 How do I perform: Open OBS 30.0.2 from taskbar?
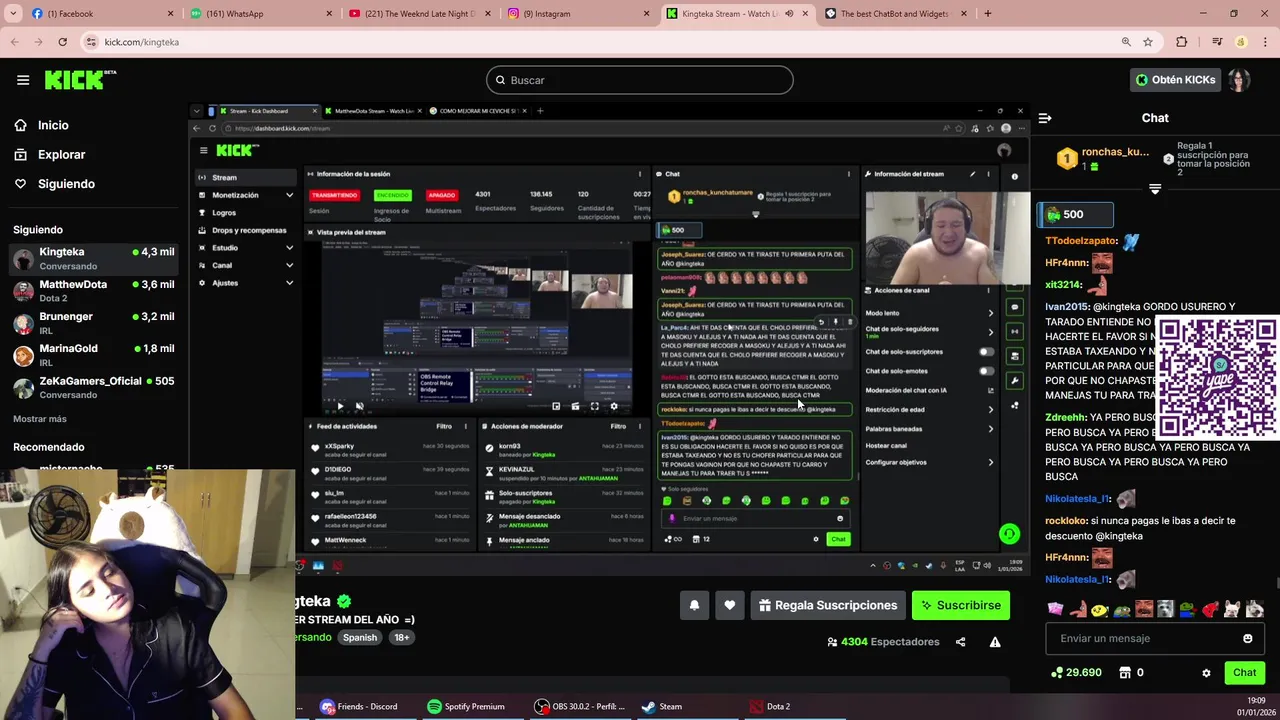click(x=580, y=706)
